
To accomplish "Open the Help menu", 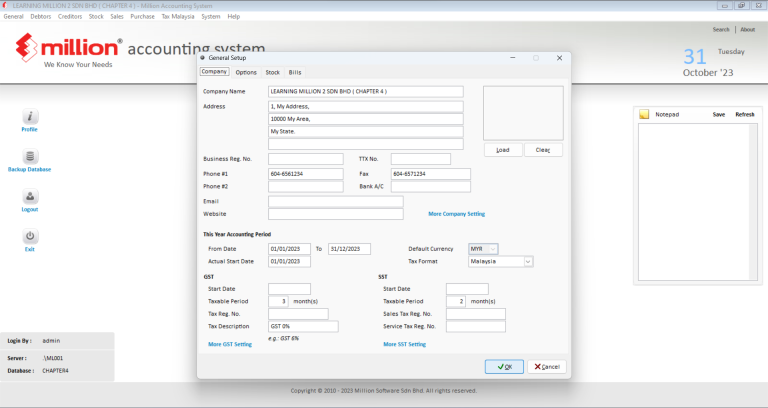I will [234, 16].
